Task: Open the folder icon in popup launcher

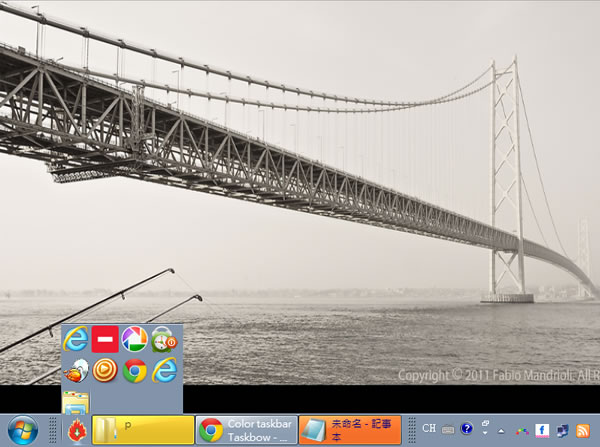Action: (76, 402)
